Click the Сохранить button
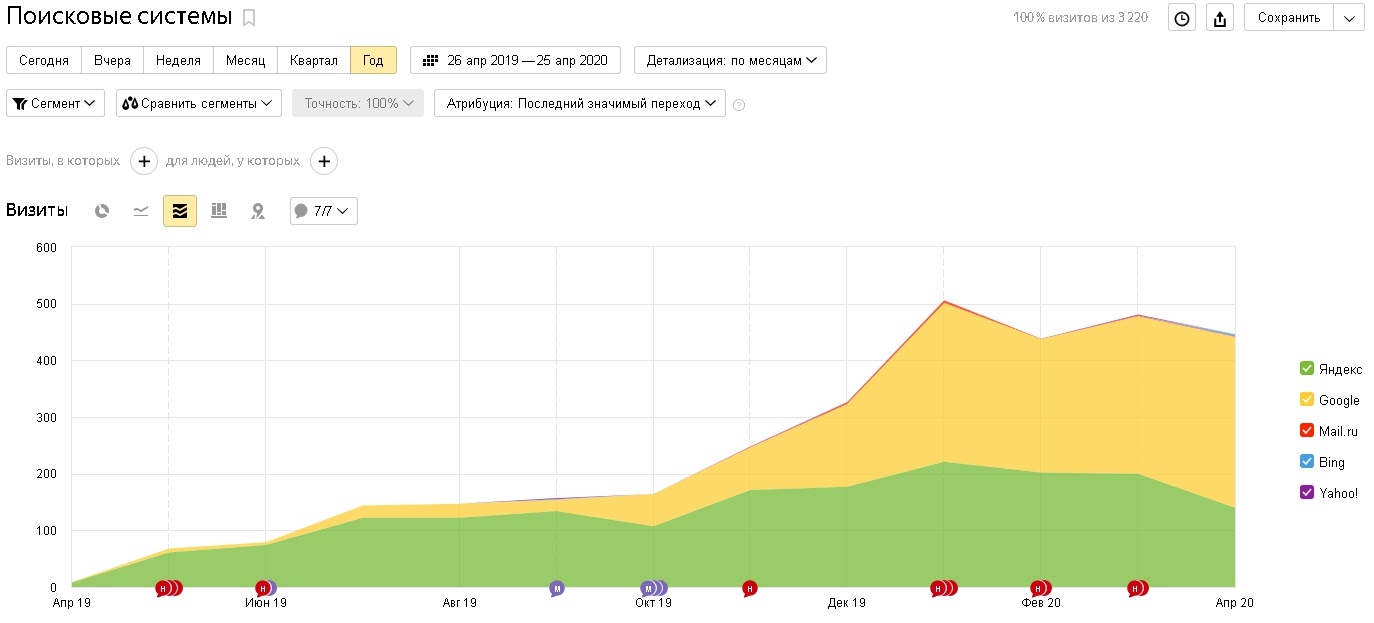This screenshot has height=623, width=1374. coord(1288,18)
